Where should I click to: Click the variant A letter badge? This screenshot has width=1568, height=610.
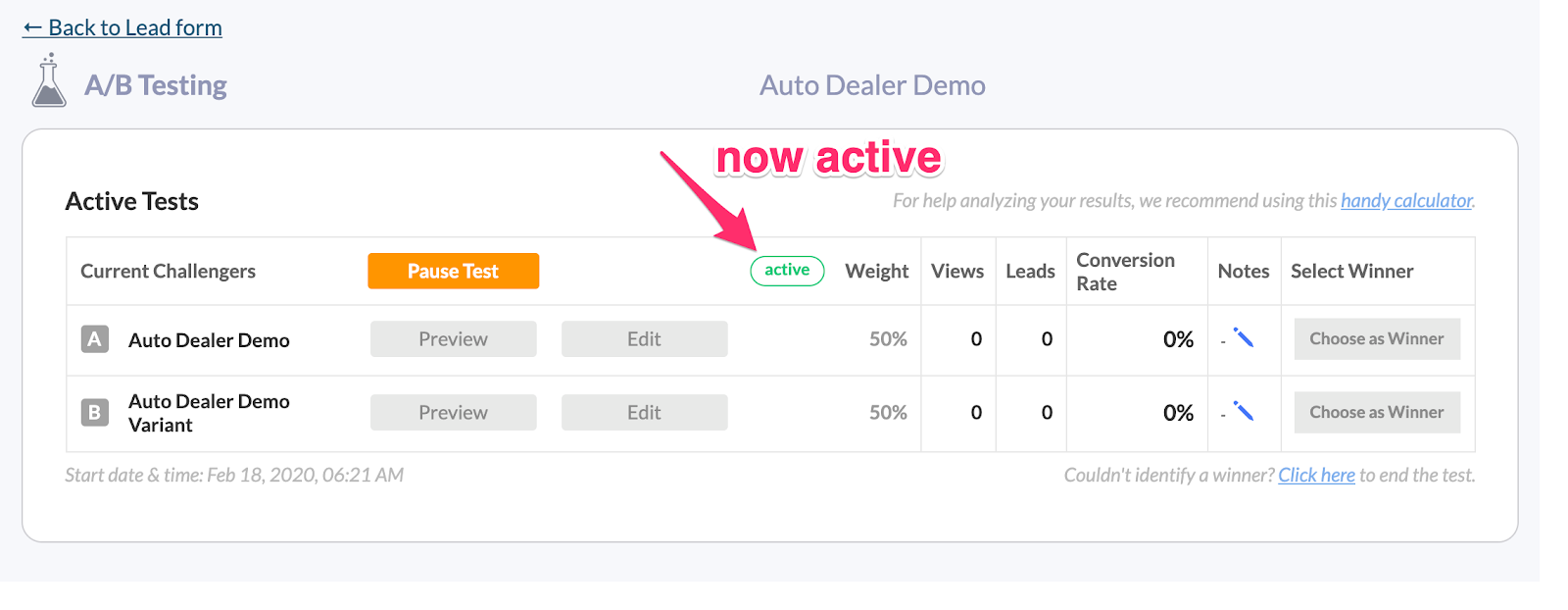(x=95, y=339)
